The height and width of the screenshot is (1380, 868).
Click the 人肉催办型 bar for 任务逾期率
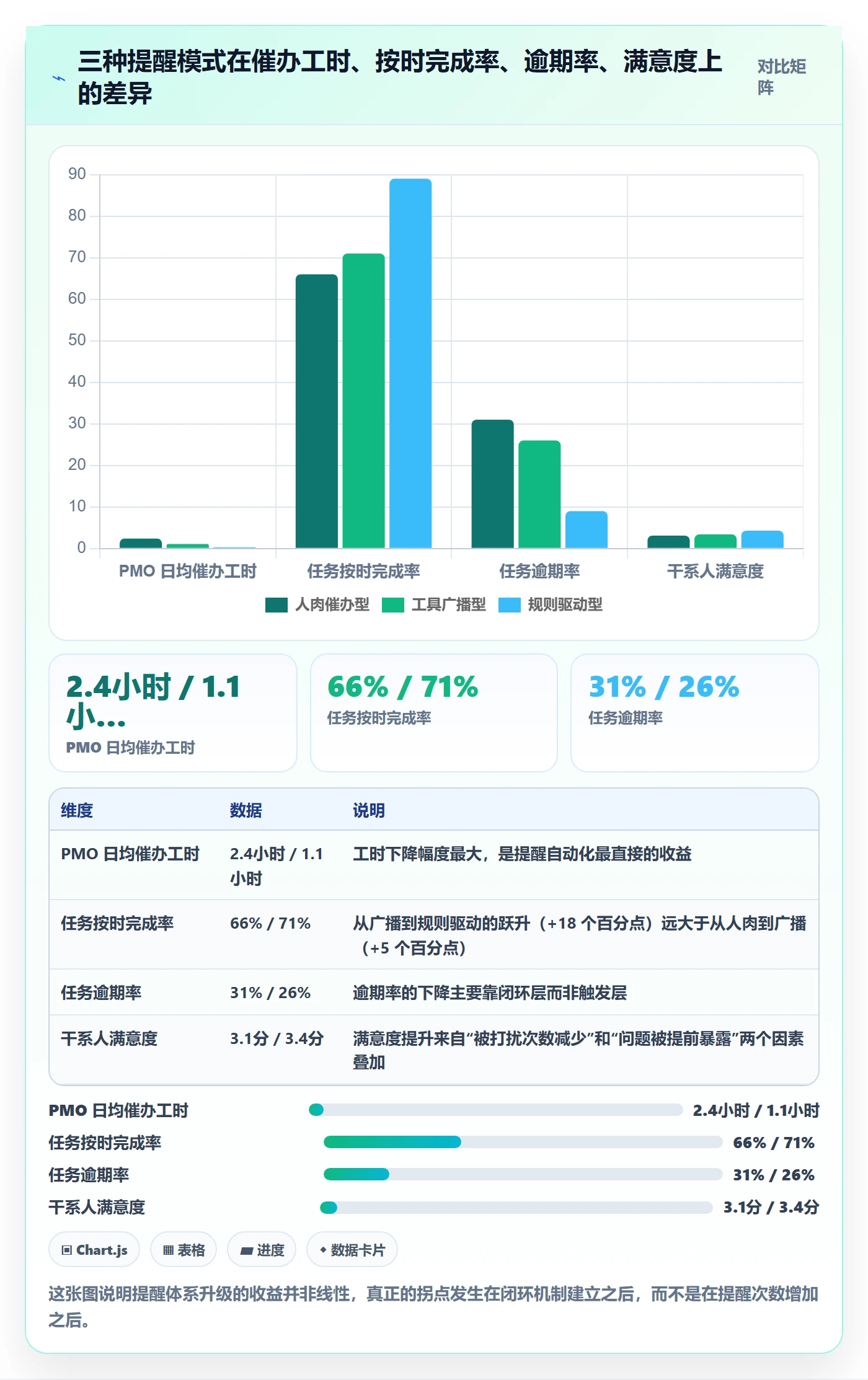(492, 484)
